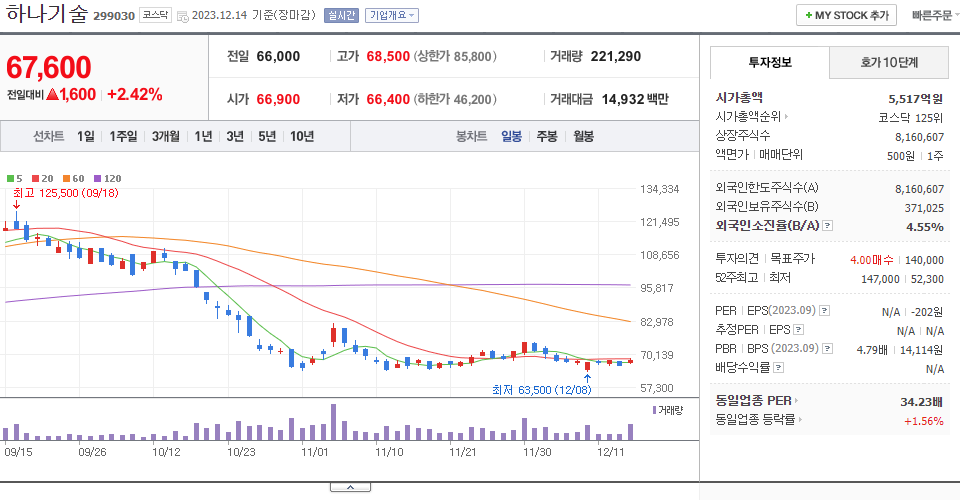Click the change rate +2.42%

tap(135, 95)
